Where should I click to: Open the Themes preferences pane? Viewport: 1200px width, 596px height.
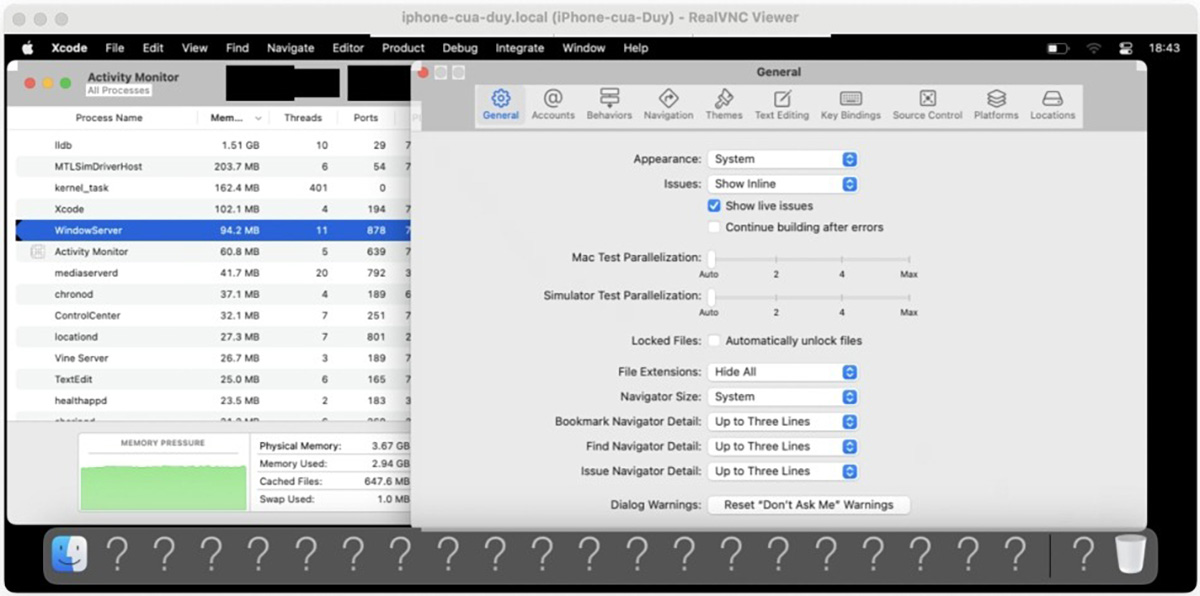point(724,105)
